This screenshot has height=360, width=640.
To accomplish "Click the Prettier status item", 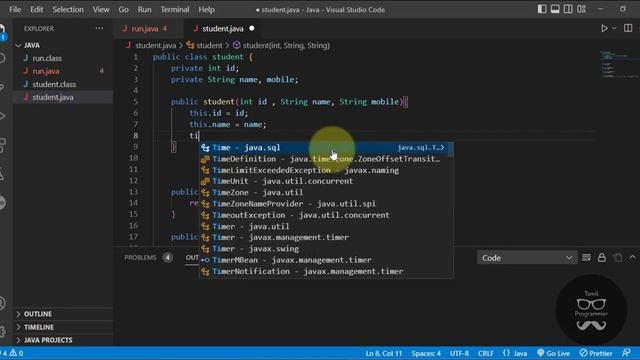I will tap(596, 353).
